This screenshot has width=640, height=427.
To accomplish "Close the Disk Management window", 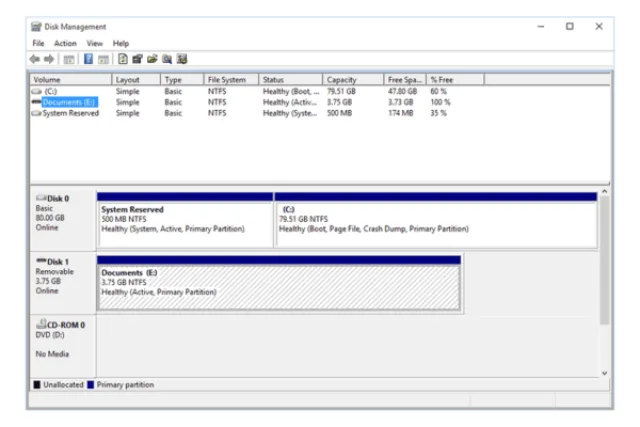I will pyautogui.click(x=599, y=27).
